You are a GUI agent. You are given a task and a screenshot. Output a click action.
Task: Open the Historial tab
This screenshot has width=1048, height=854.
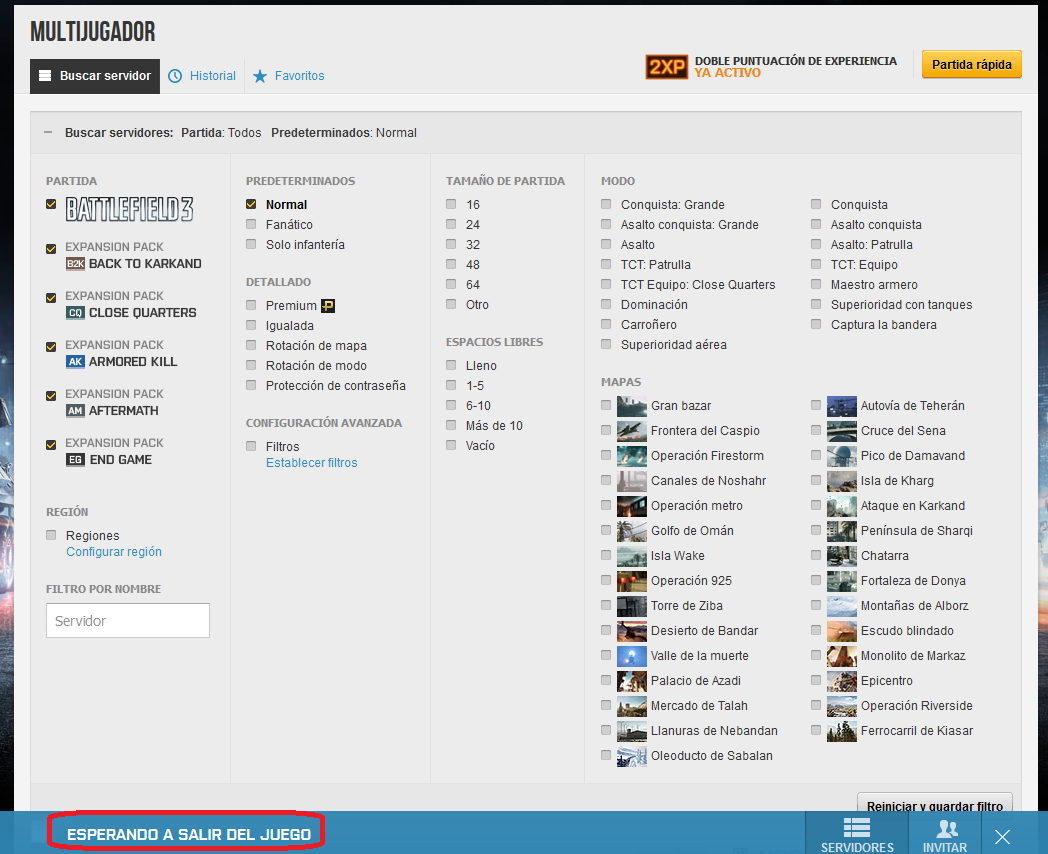(x=202, y=76)
